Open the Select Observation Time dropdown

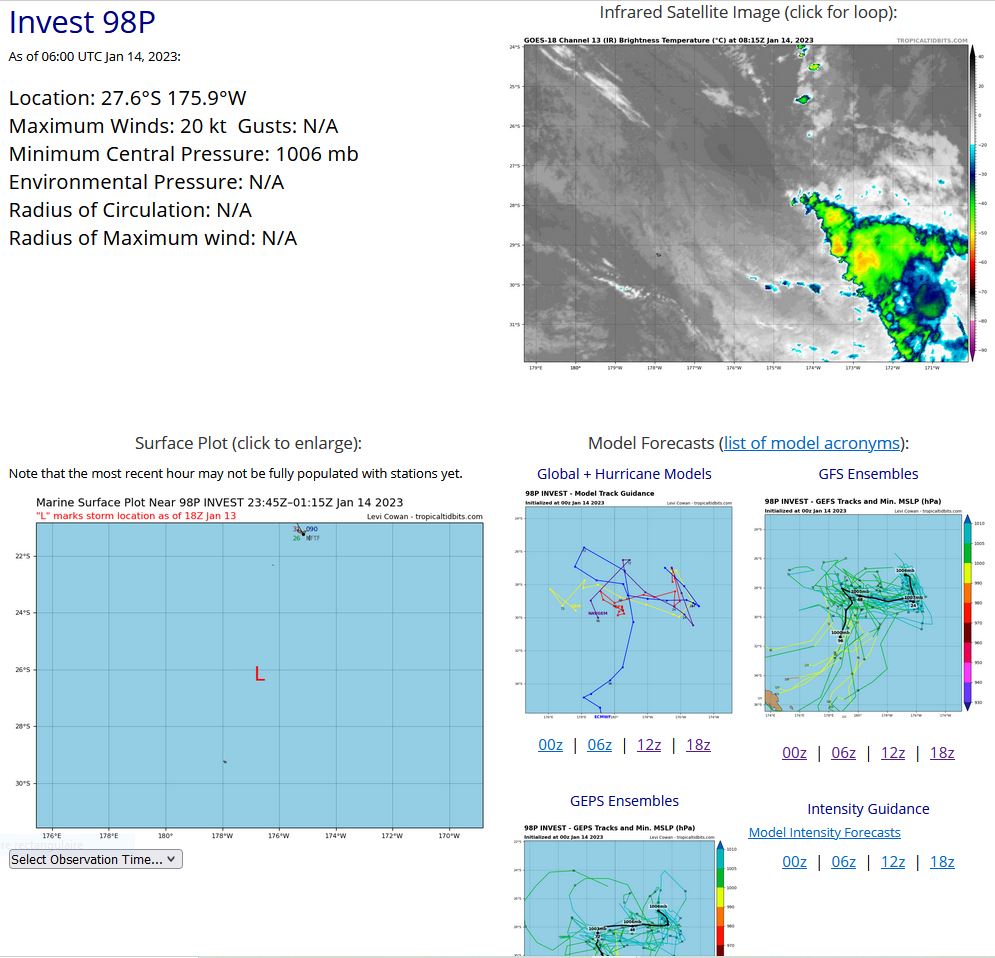pos(95,859)
